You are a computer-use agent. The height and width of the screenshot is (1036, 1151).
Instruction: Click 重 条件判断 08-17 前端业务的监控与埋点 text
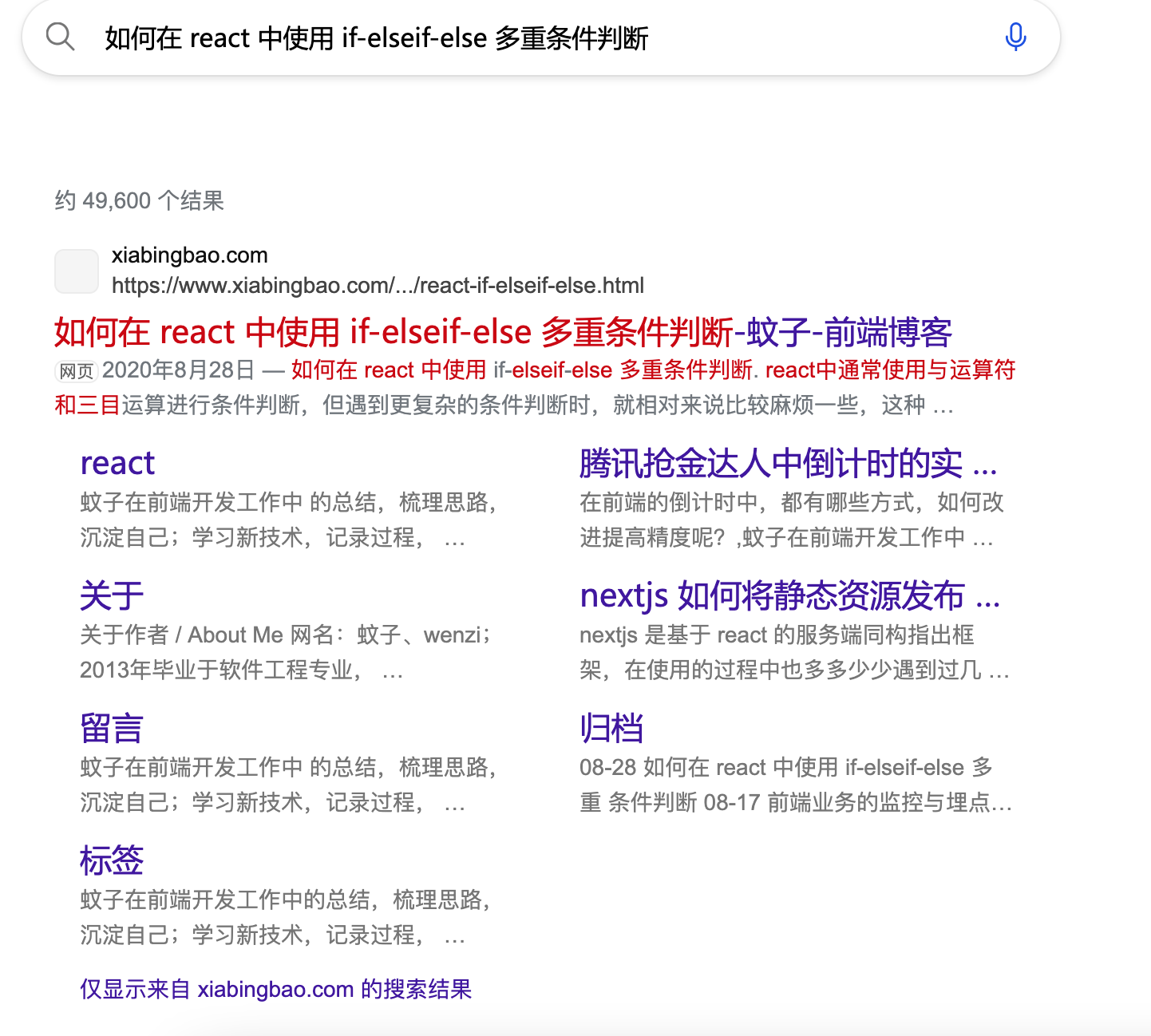(796, 802)
